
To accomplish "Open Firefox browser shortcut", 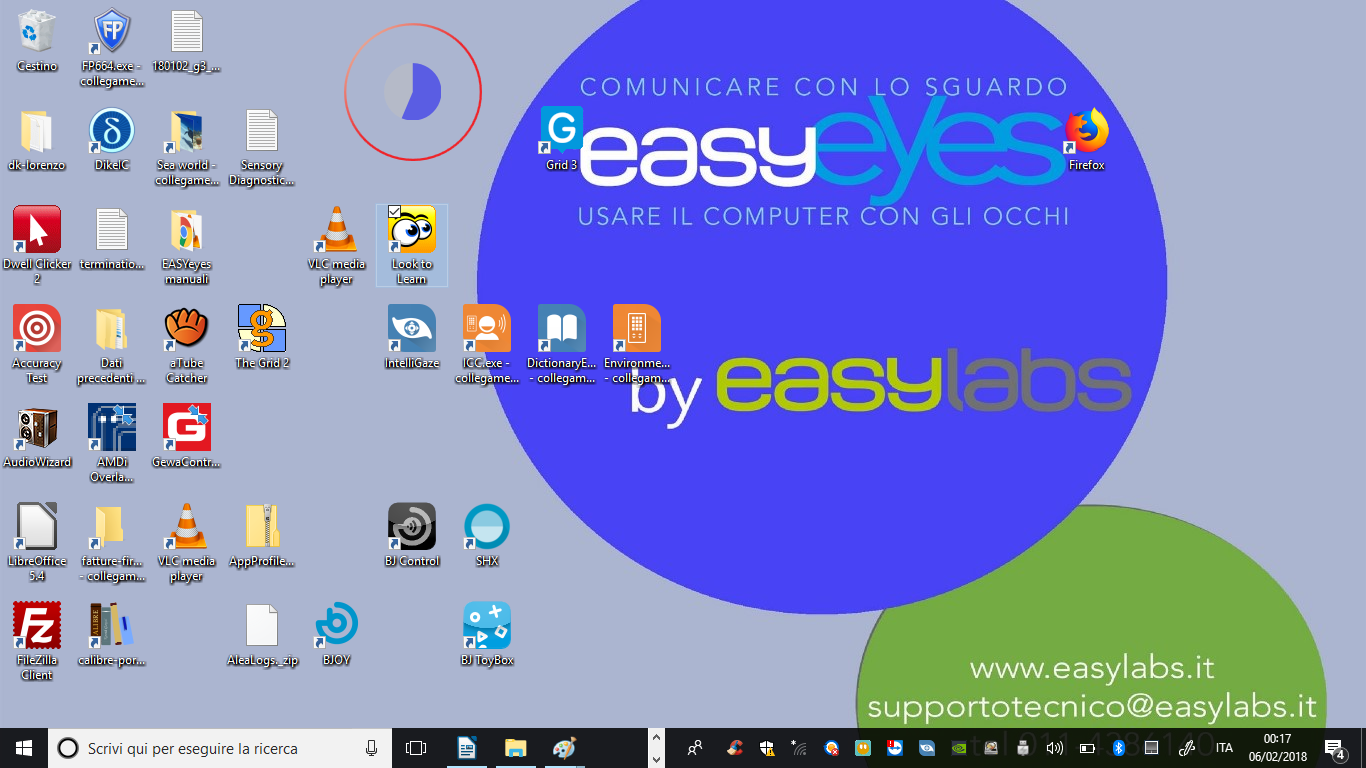I will click(x=1087, y=140).
